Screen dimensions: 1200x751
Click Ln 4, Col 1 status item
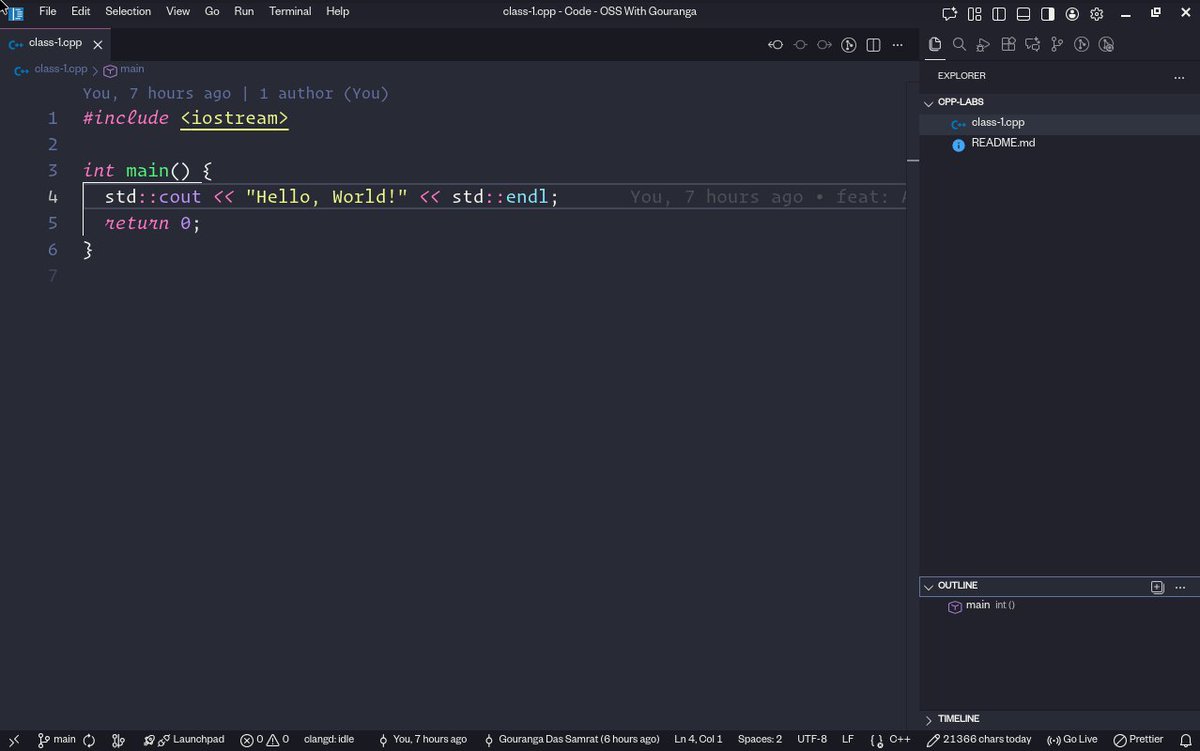698,740
